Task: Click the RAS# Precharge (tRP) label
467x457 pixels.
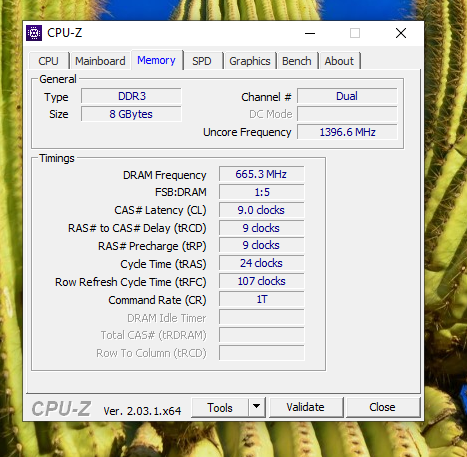Action: click(152, 246)
